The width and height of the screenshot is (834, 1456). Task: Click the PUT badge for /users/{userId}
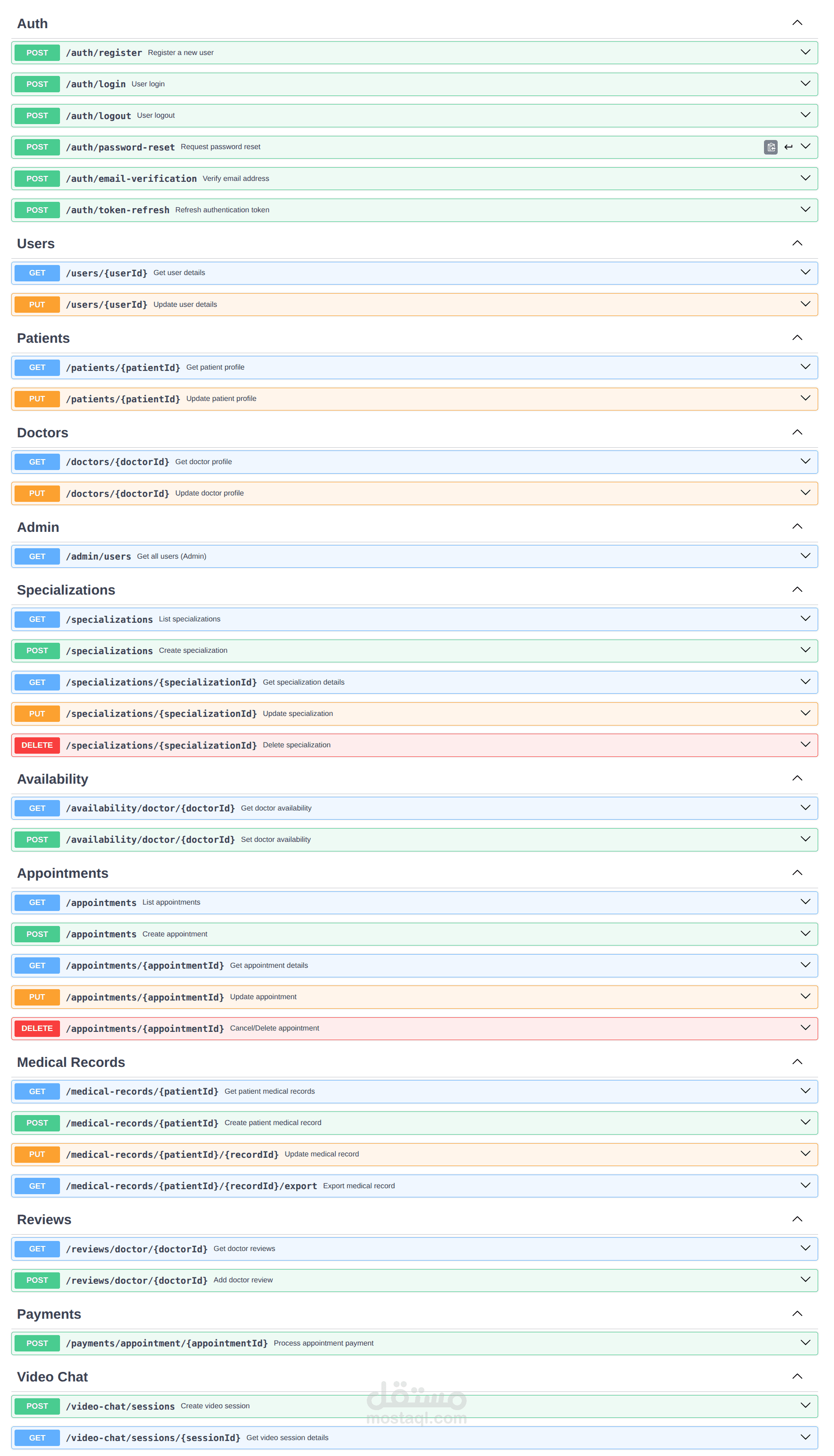(37, 305)
